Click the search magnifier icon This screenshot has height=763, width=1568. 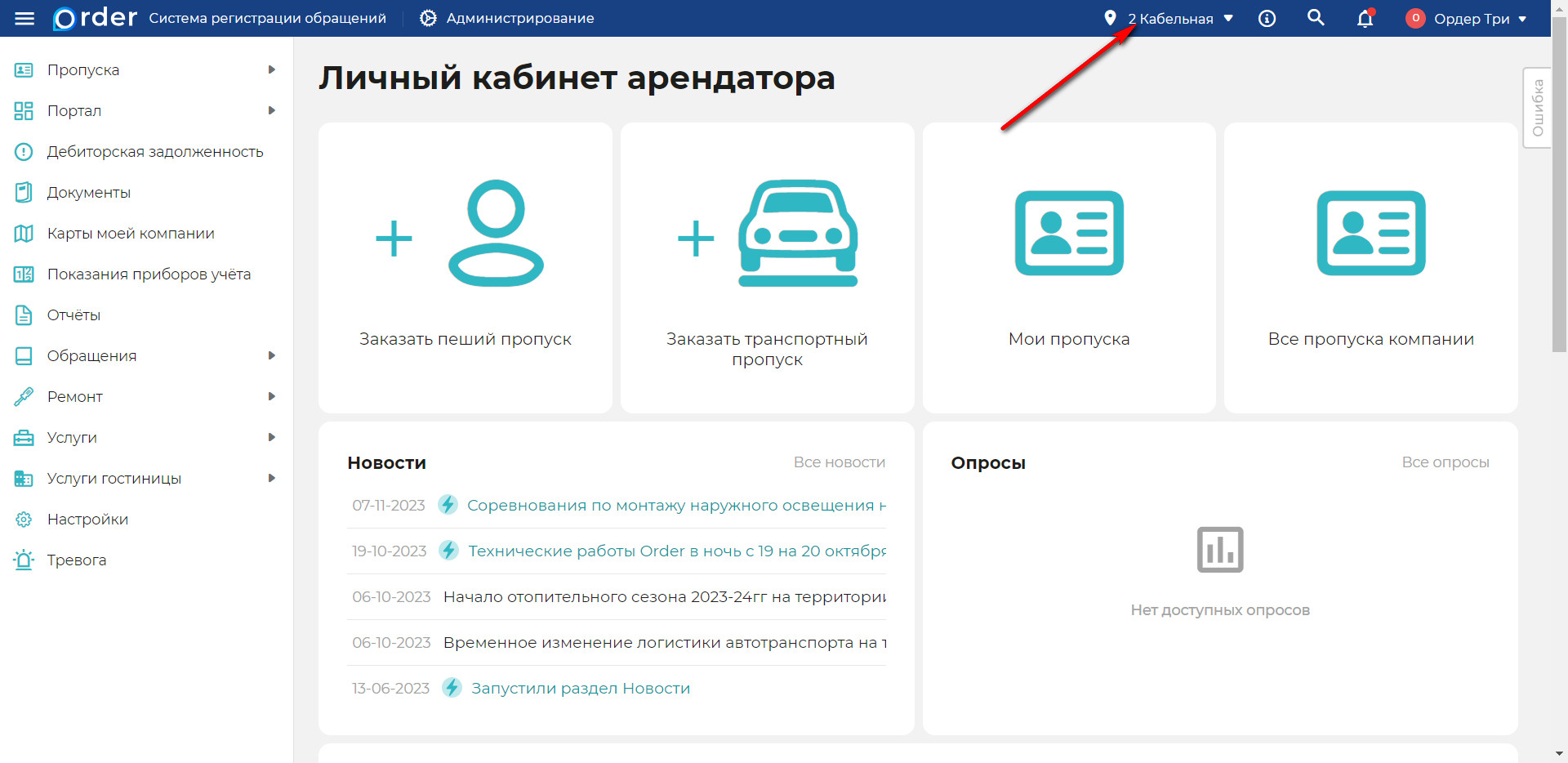point(1316,17)
